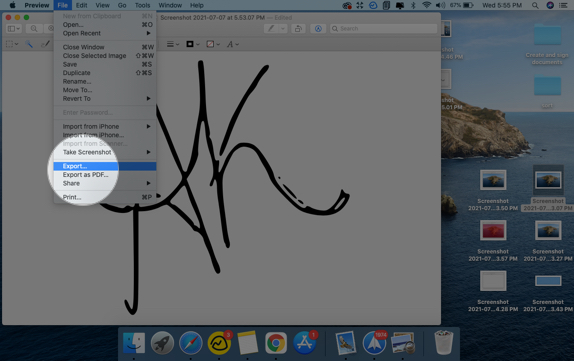This screenshot has width=574, height=361.
Task: Open the rectangular selection tool dropdown
Action: (x=12, y=44)
